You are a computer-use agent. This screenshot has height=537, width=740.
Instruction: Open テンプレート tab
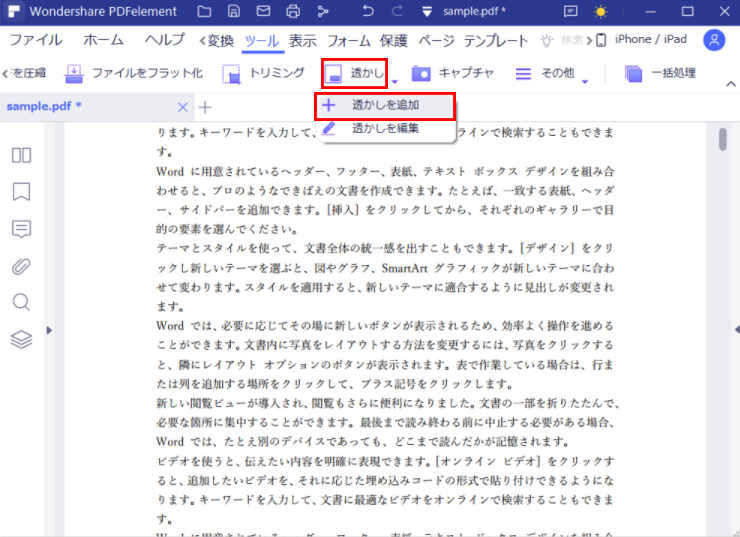496,41
